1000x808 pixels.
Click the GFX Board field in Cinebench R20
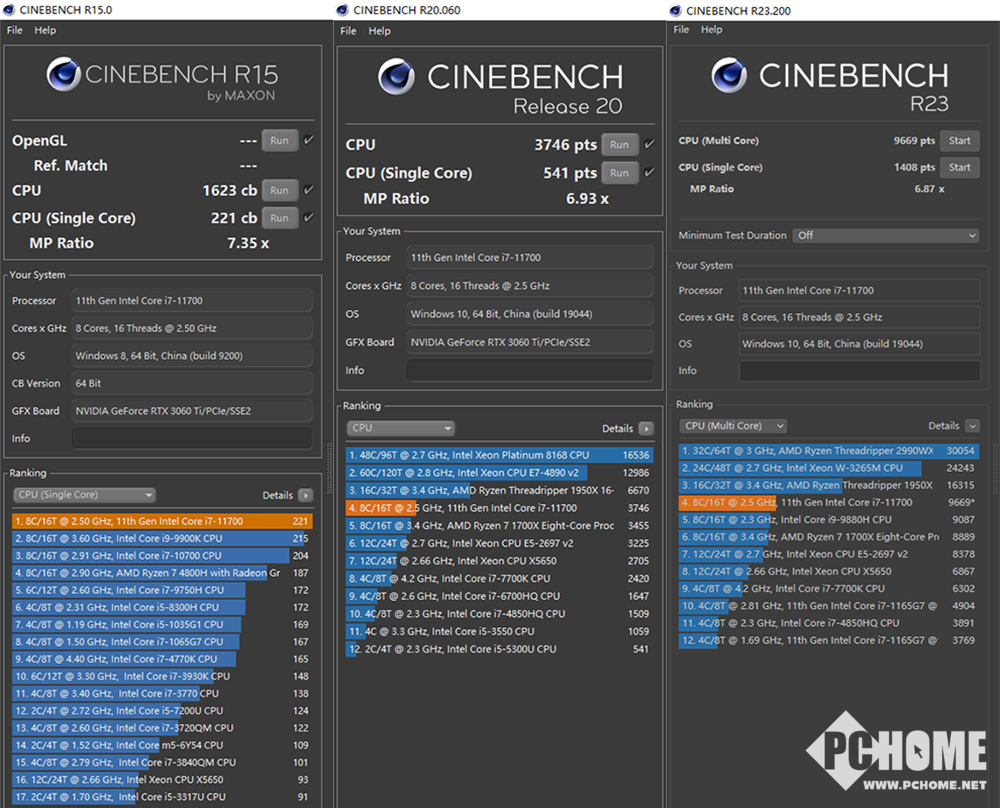(529, 342)
